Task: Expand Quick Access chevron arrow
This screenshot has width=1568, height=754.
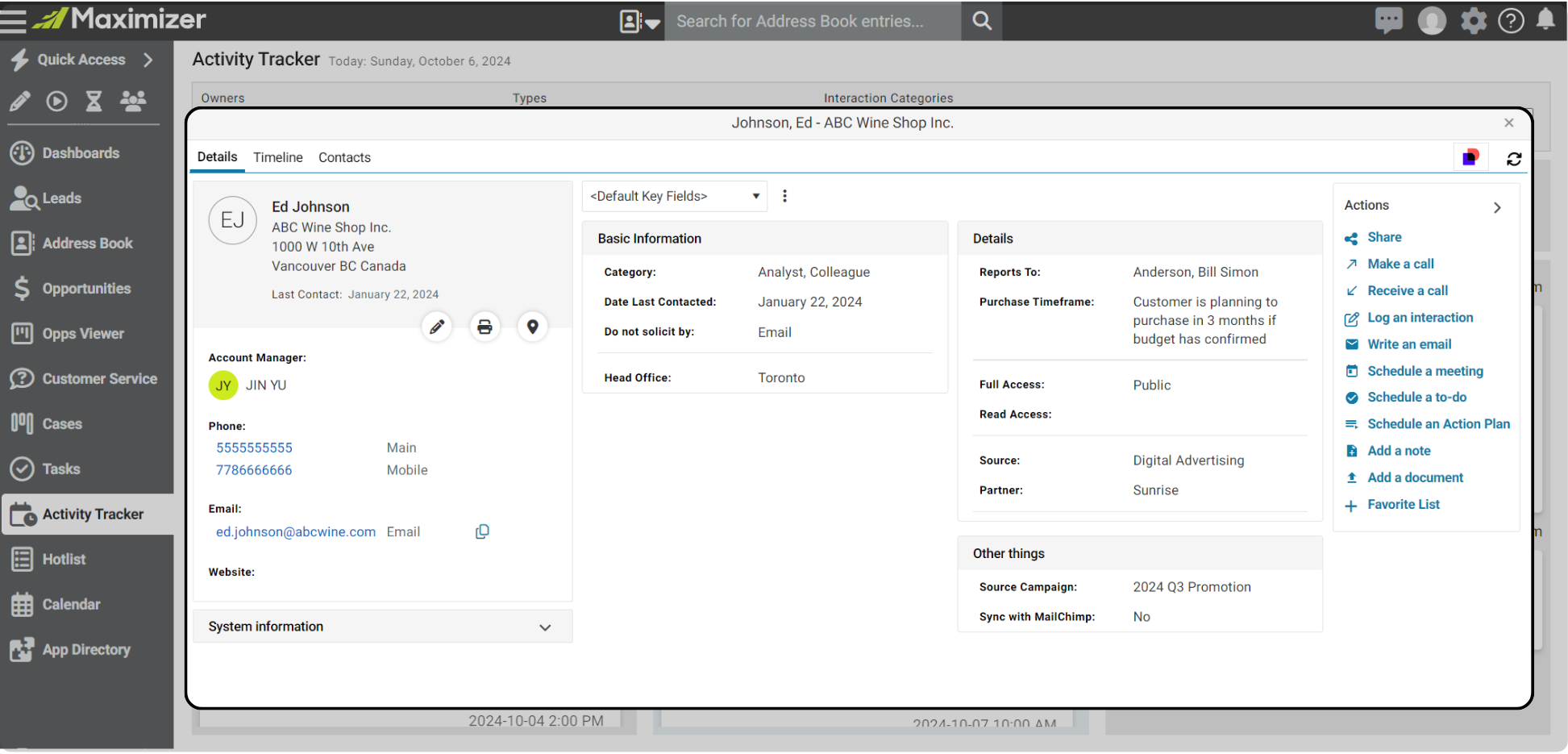Action: [x=148, y=60]
